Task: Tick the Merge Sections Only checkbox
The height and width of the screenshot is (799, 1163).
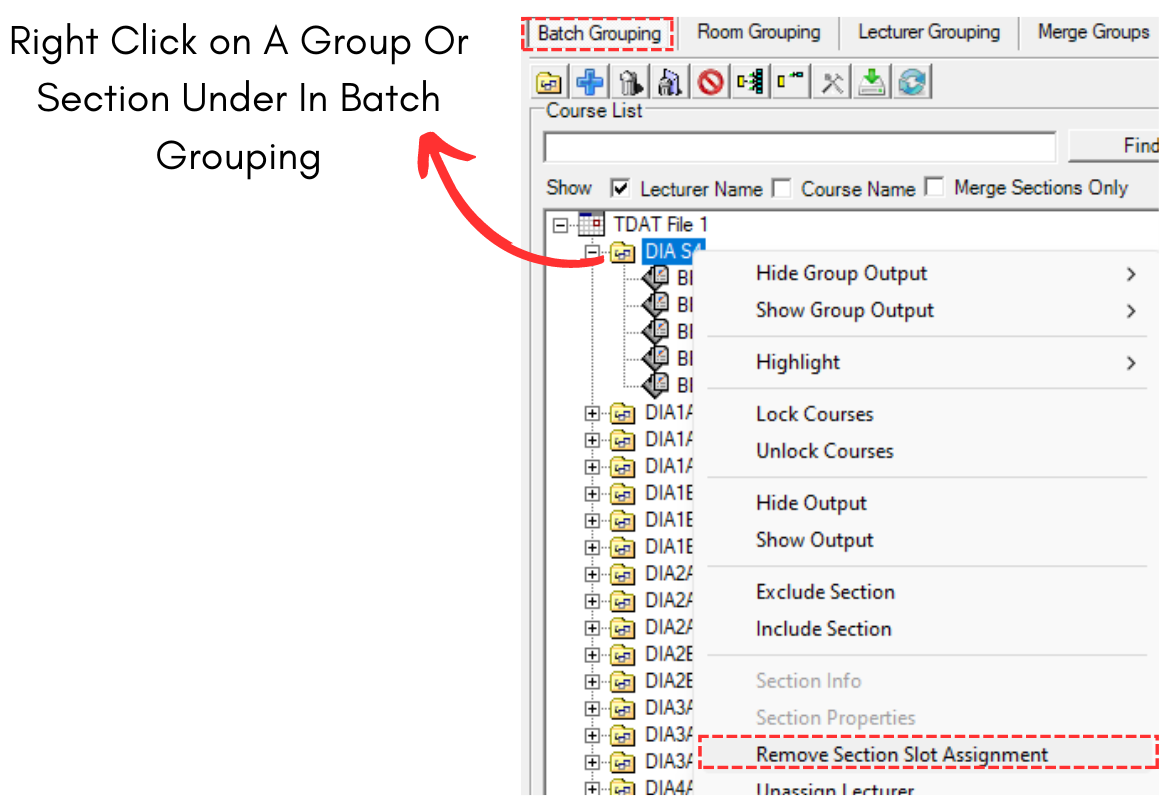Action: point(935,188)
